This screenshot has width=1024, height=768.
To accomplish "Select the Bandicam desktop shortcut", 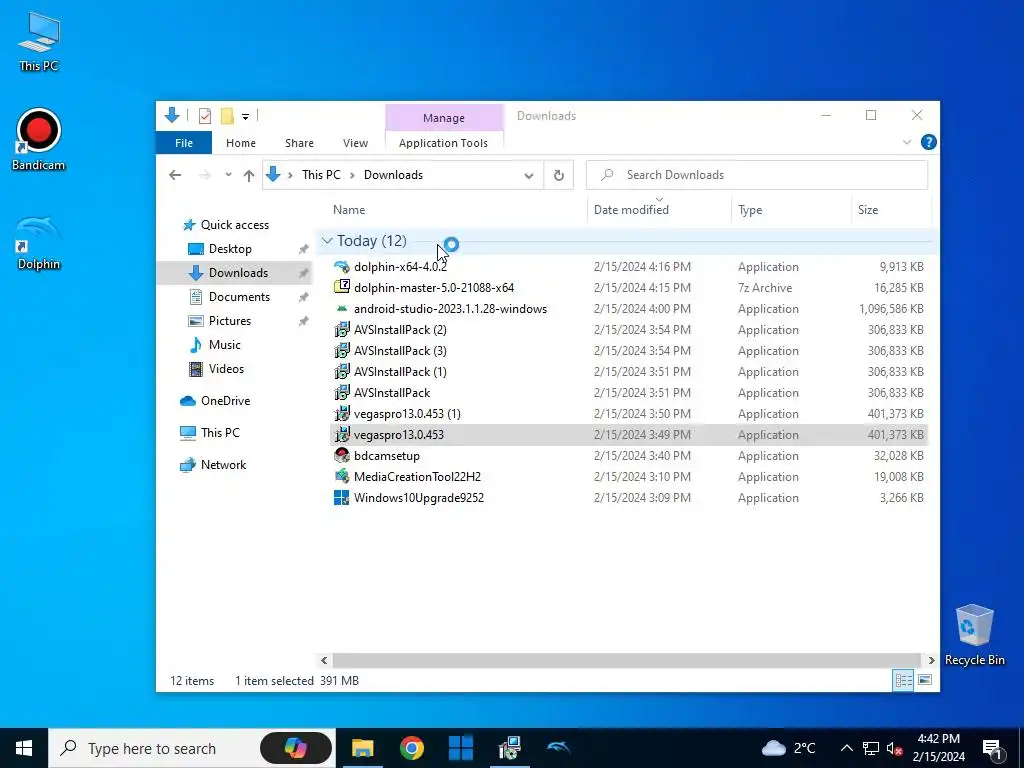I will click(39, 139).
